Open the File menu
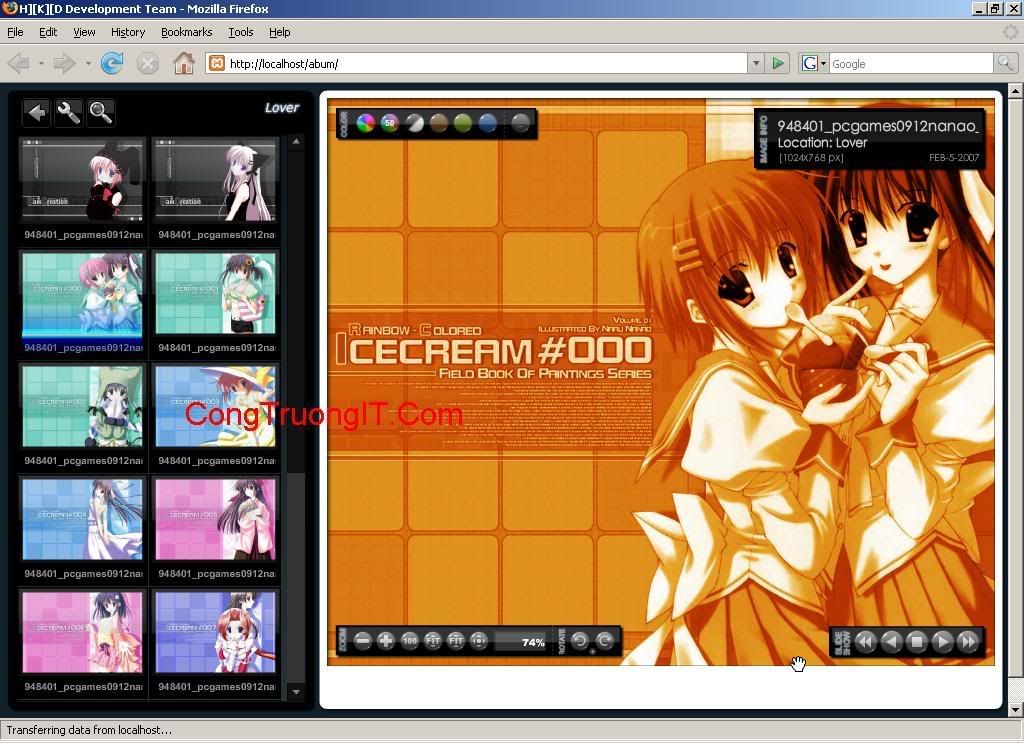The width and height of the screenshot is (1024, 743). [15, 32]
